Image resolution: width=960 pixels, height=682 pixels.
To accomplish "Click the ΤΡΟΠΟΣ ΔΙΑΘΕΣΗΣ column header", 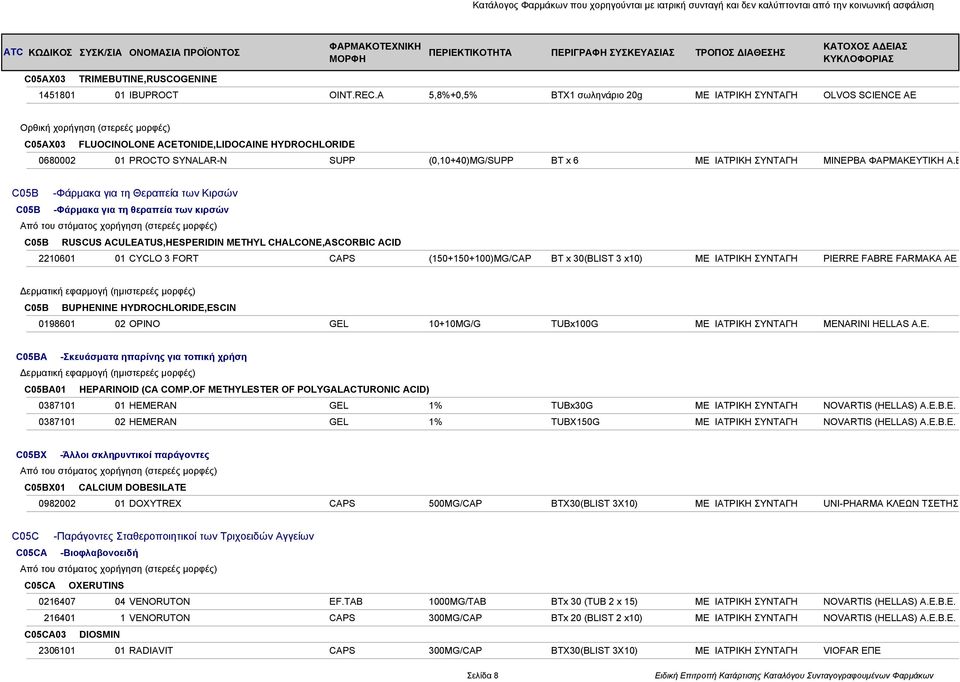I will point(740,53).
